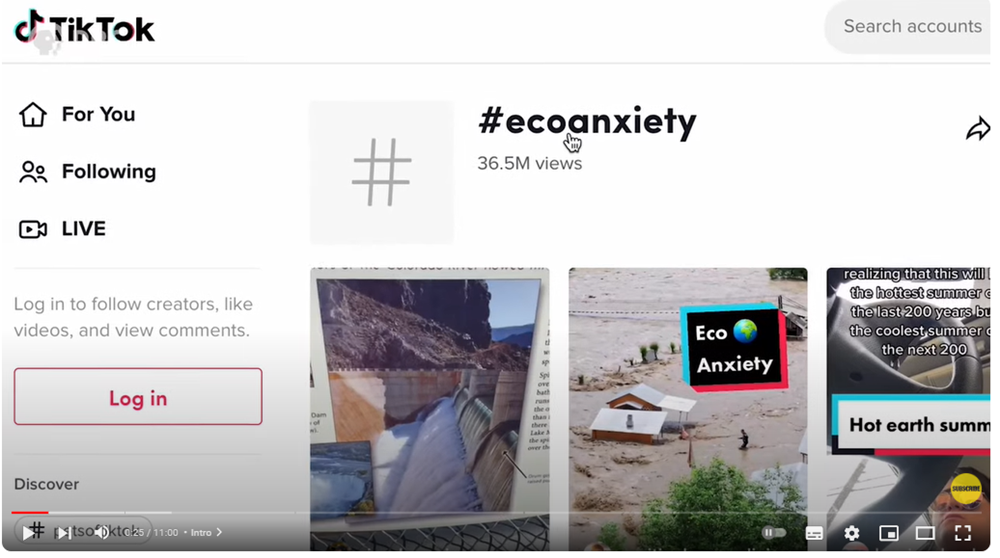Image resolution: width=1000 pixels, height=558 pixels.
Task: Go to the Following tab
Action: (87, 172)
